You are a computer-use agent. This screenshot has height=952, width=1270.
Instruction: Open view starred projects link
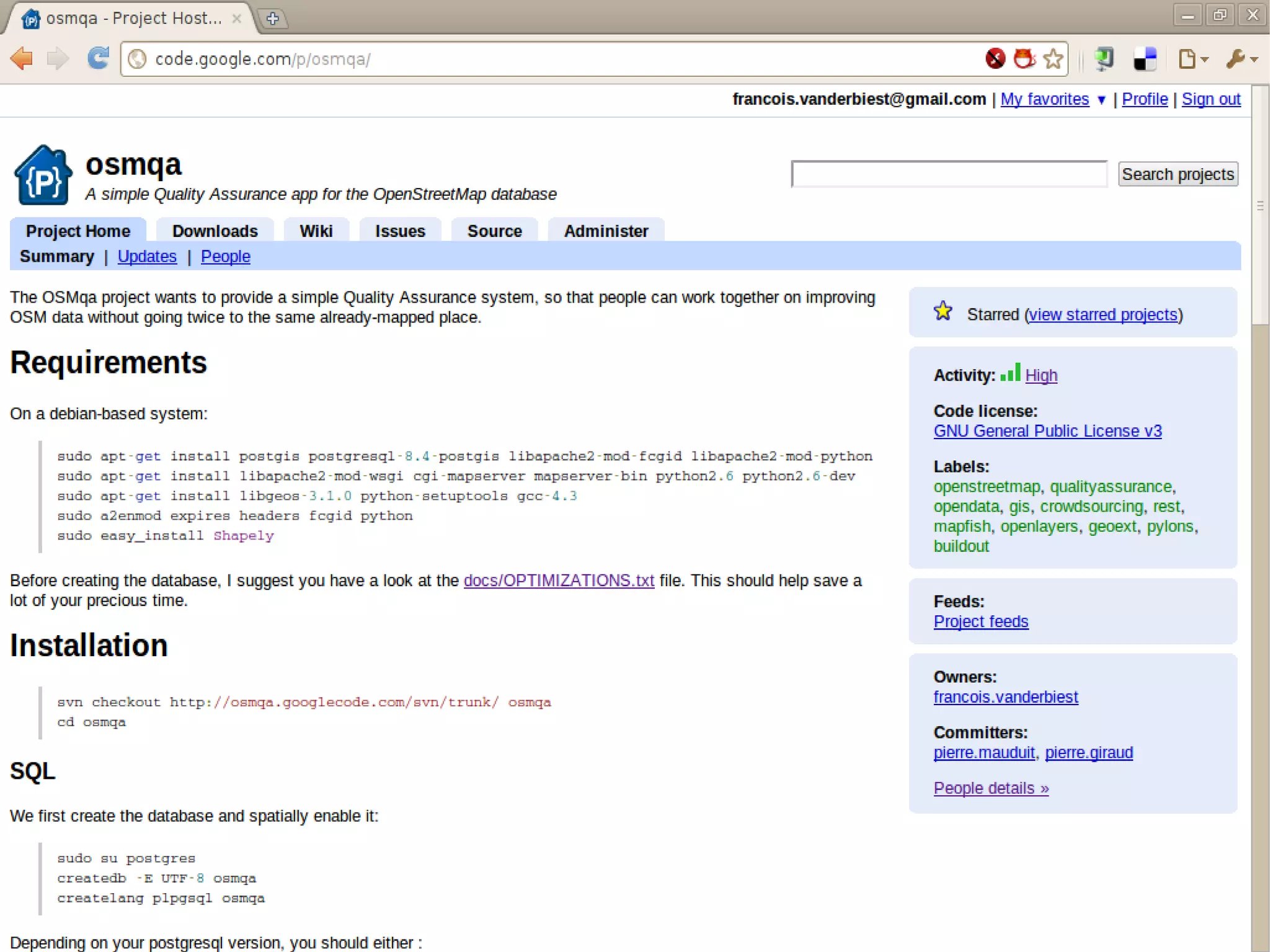click(1103, 314)
